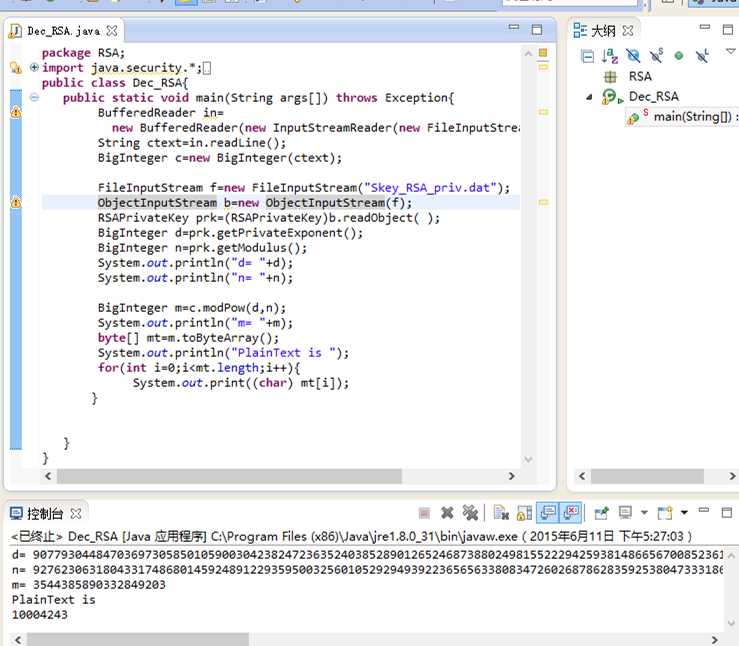Image resolution: width=739 pixels, height=646 pixels.
Task: Toggle scroll lock in console
Action: tap(524, 513)
